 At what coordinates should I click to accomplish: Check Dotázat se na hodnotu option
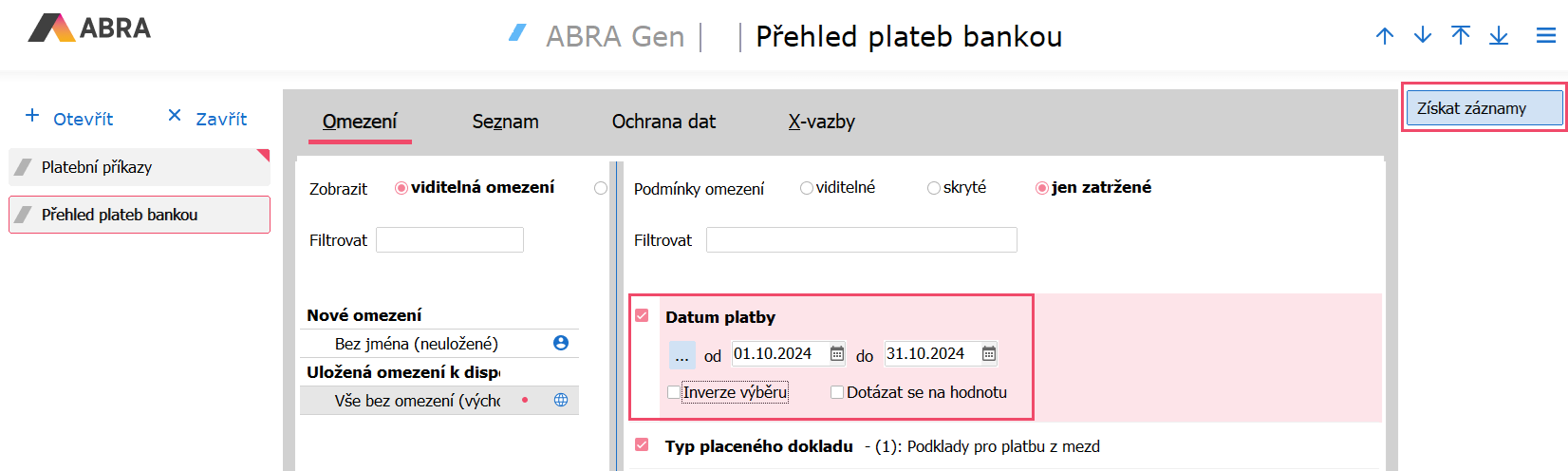coord(837,392)
